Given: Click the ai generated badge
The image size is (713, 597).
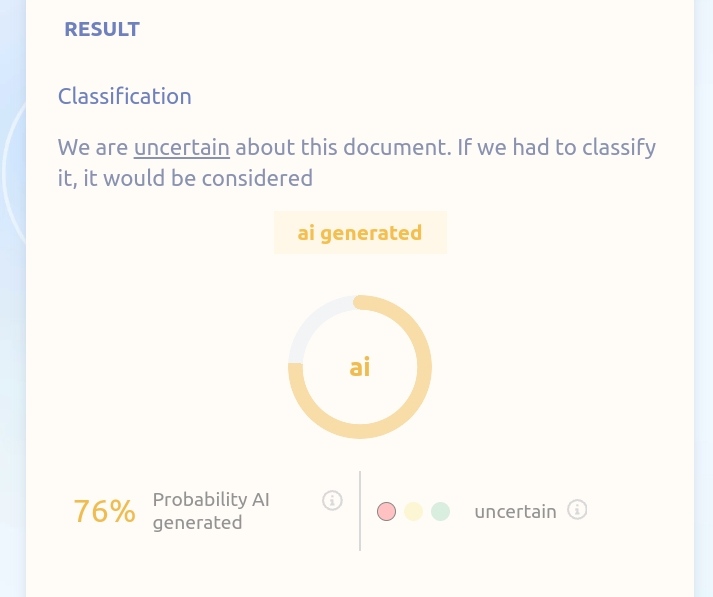Looking at the screenshot, I should pos(360,233).
